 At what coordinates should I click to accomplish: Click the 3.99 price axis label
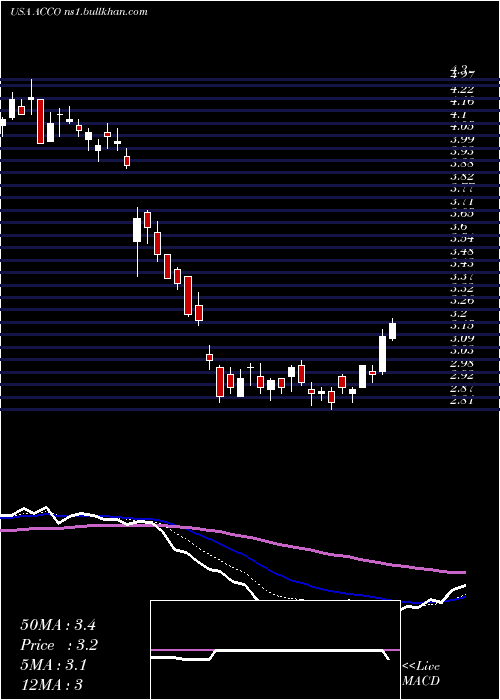tap(462, 139)
